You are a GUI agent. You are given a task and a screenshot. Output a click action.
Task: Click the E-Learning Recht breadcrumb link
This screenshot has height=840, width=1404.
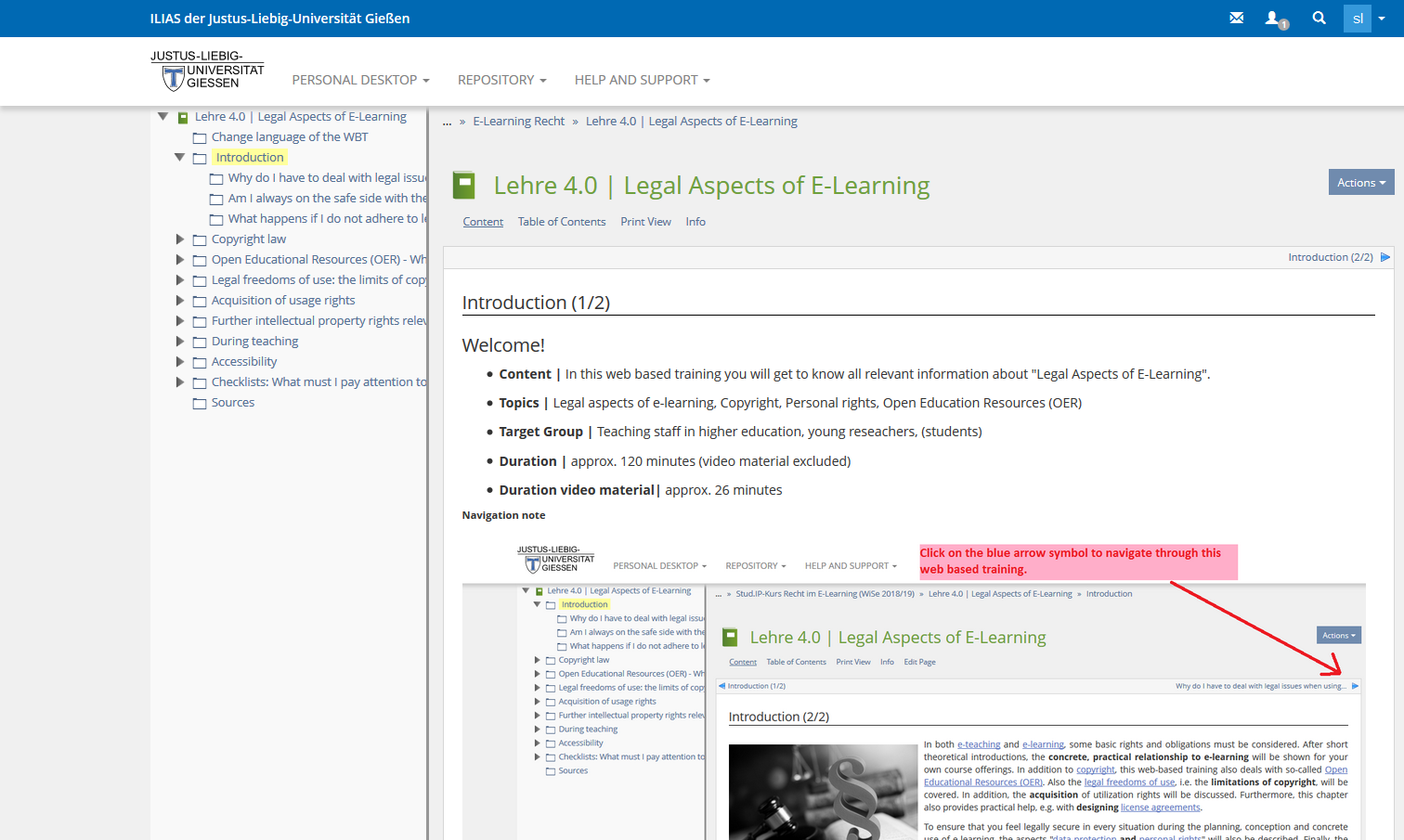coord(518,122)
